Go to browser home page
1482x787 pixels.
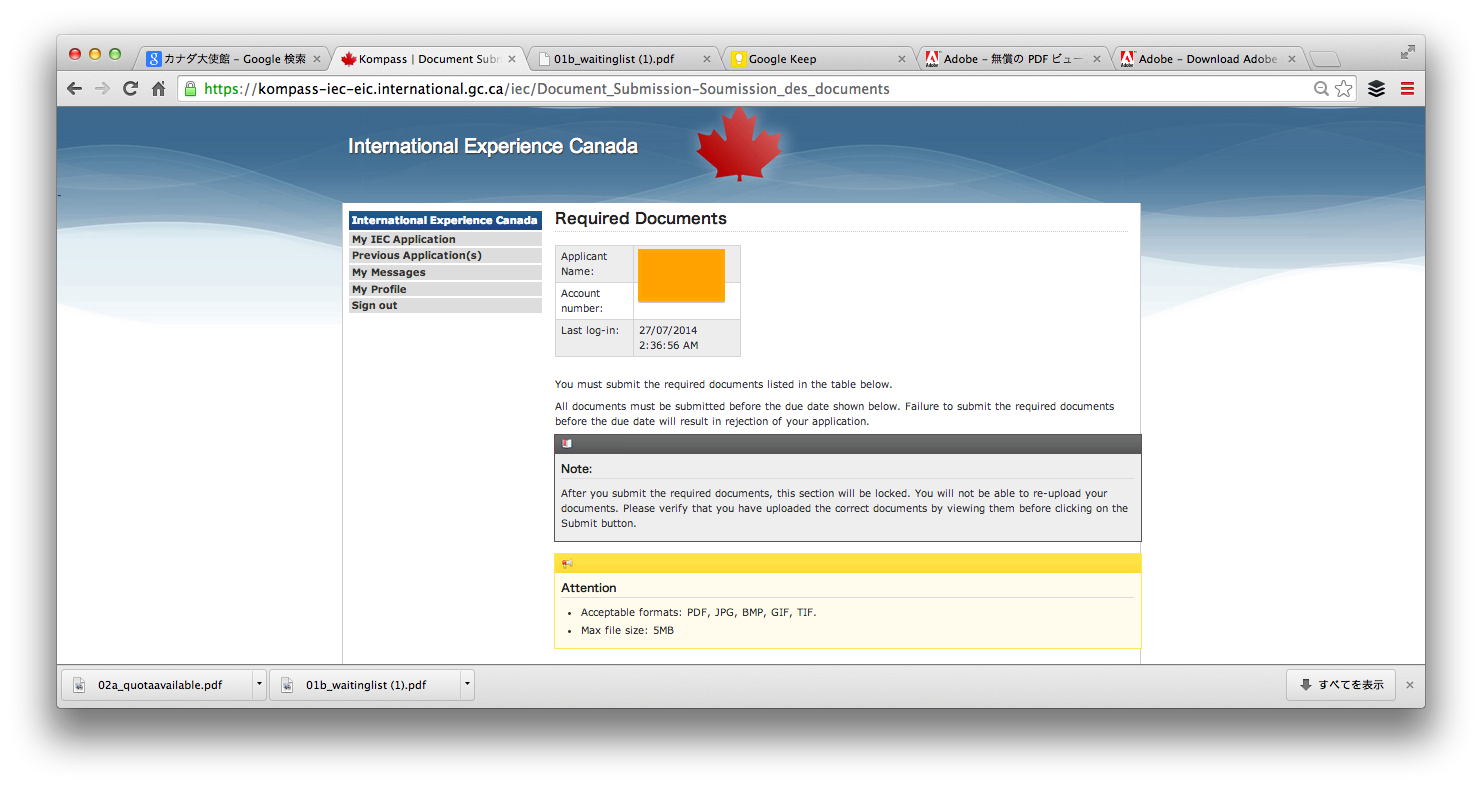158,89
